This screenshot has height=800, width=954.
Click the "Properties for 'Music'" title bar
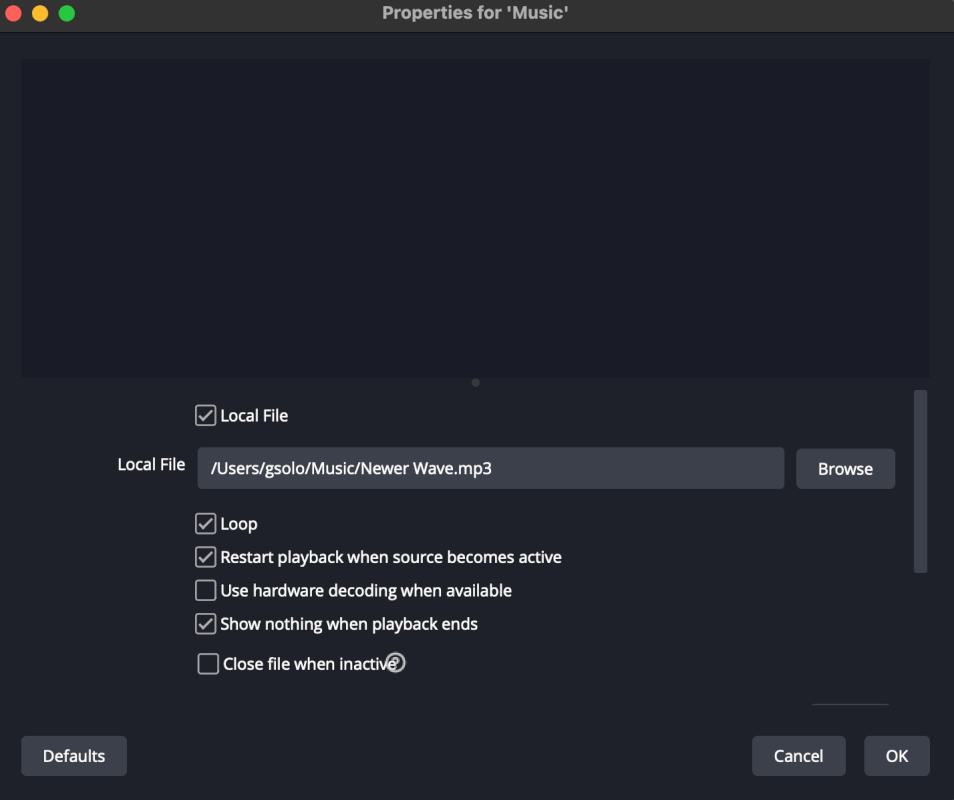(475, 14)
